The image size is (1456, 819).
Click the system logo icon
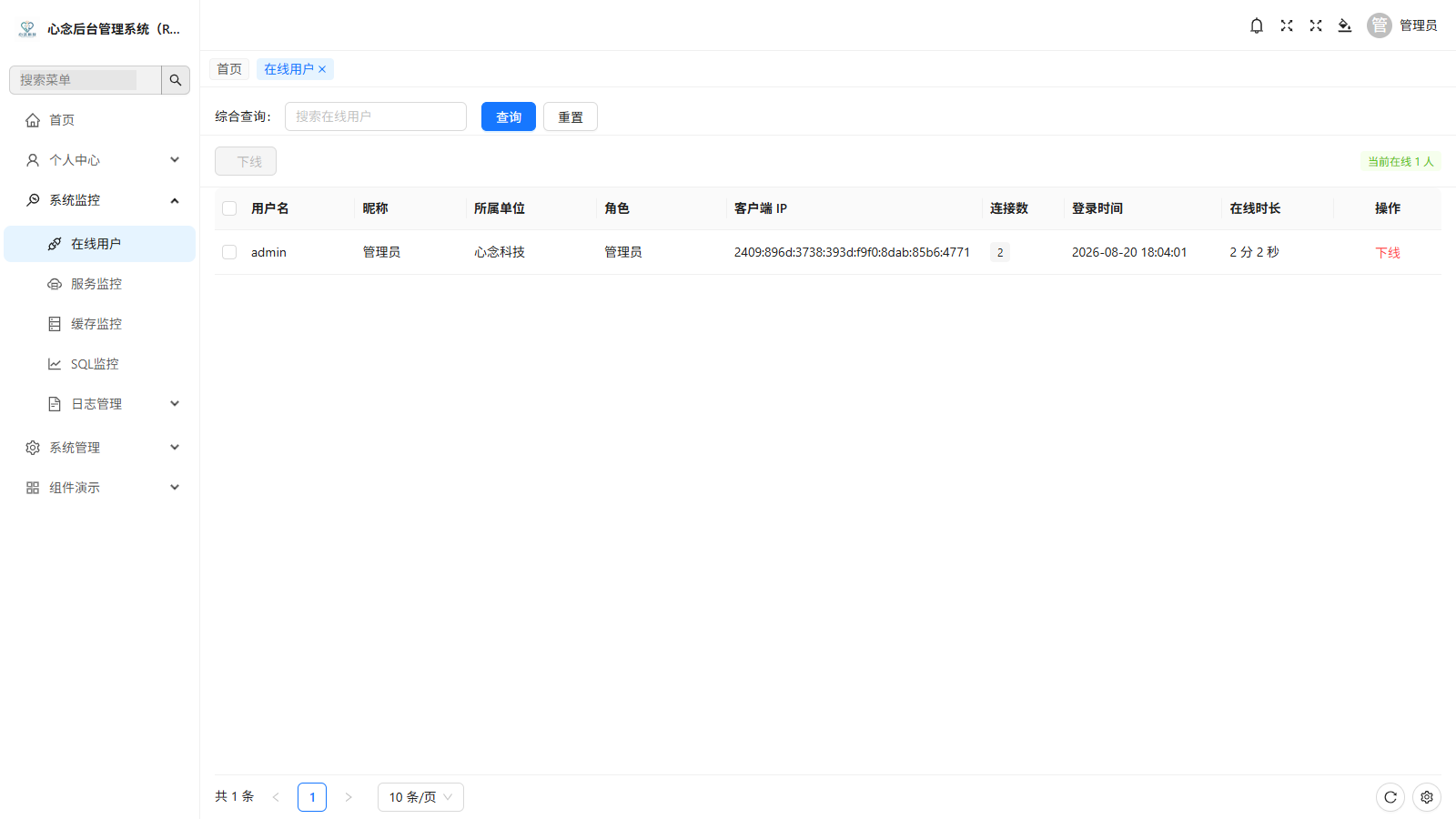(27, 29)
